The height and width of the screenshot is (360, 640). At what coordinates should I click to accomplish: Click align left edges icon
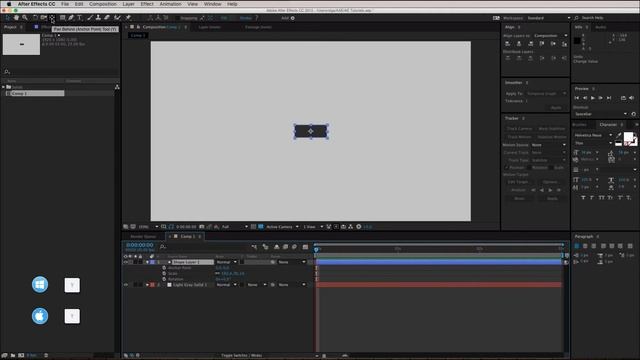tap(507, 44)
